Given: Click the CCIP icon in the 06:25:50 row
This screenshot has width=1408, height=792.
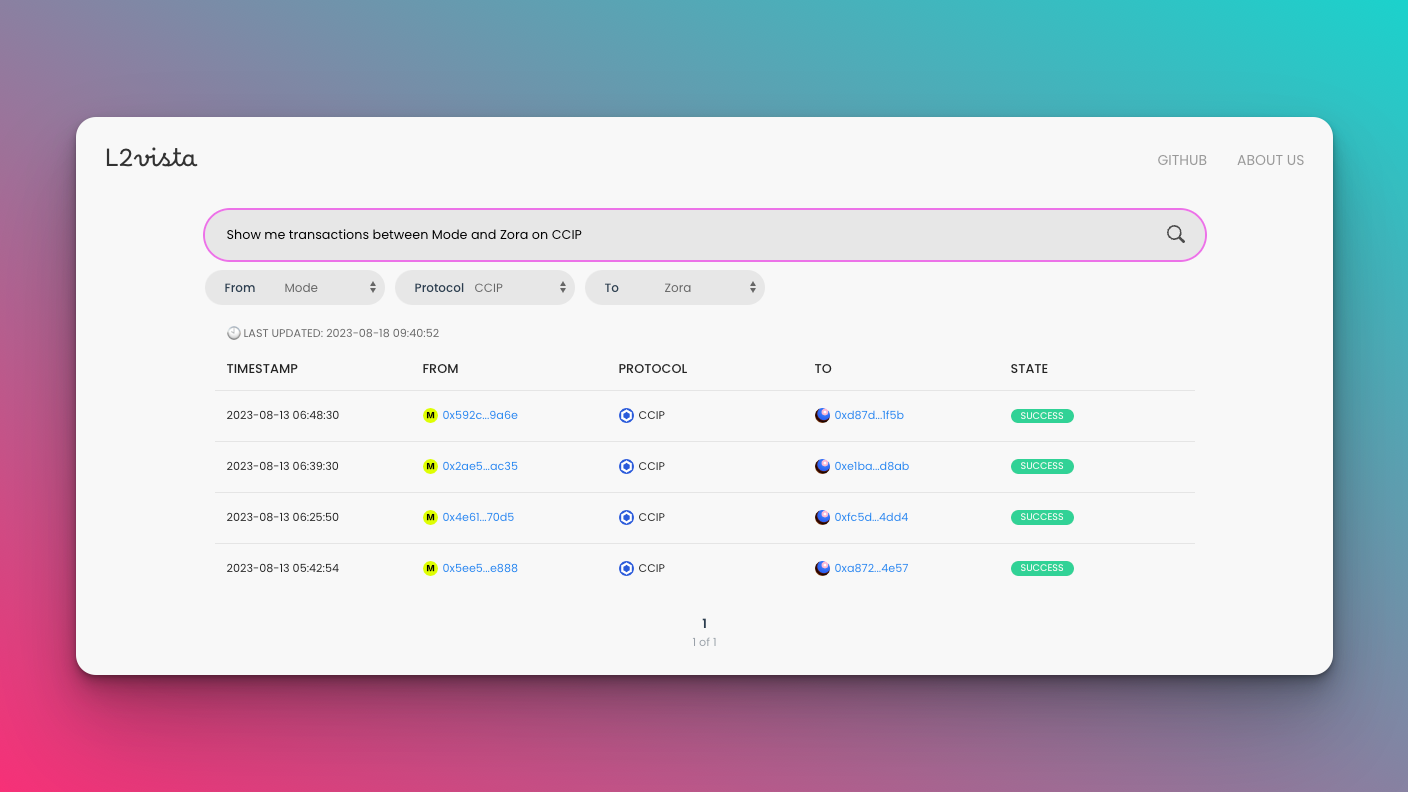Looking at the screenshot, I should click(626, 517).
